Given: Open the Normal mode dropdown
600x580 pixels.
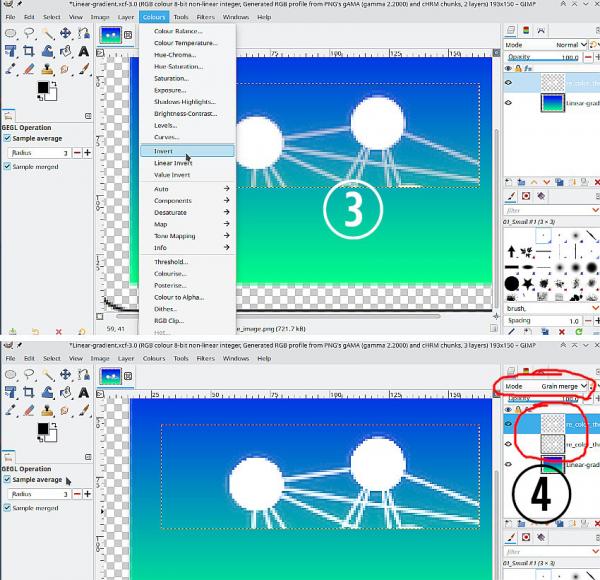Looking at the screenshot, I should [571, 45].
